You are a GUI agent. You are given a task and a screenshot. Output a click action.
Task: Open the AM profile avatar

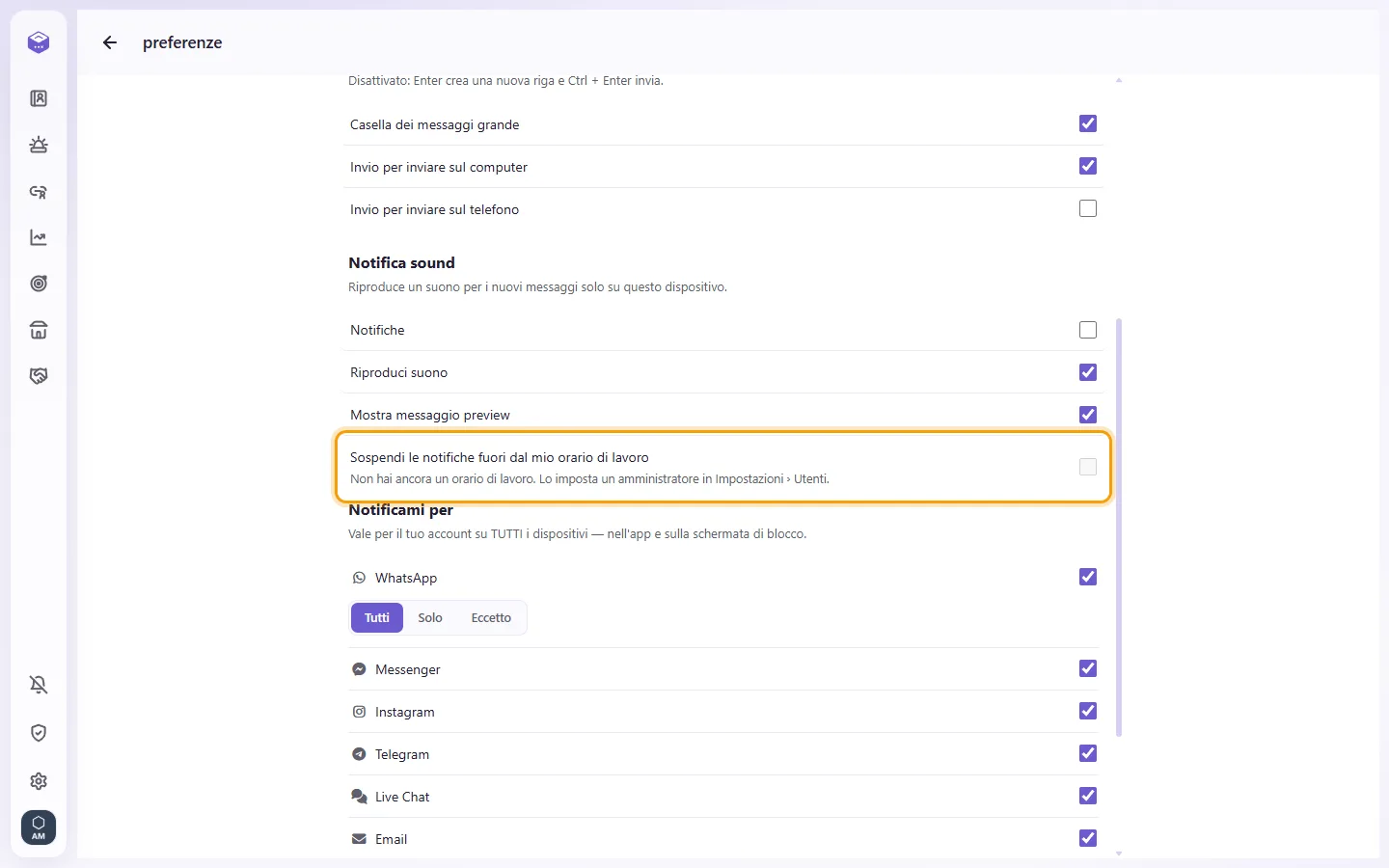tap(39, 827)
